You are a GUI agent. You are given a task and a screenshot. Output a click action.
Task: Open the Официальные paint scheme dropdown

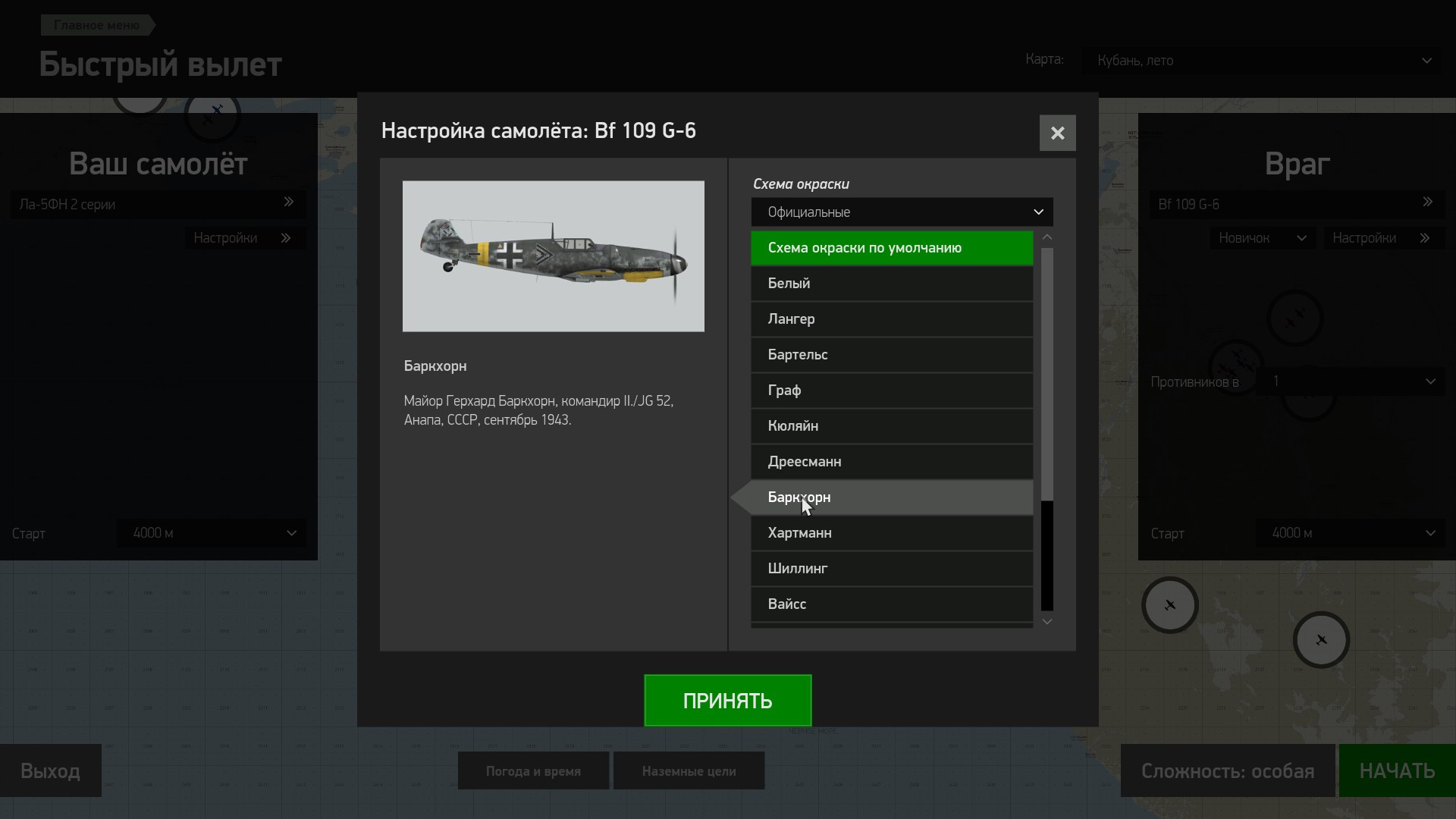902,212
